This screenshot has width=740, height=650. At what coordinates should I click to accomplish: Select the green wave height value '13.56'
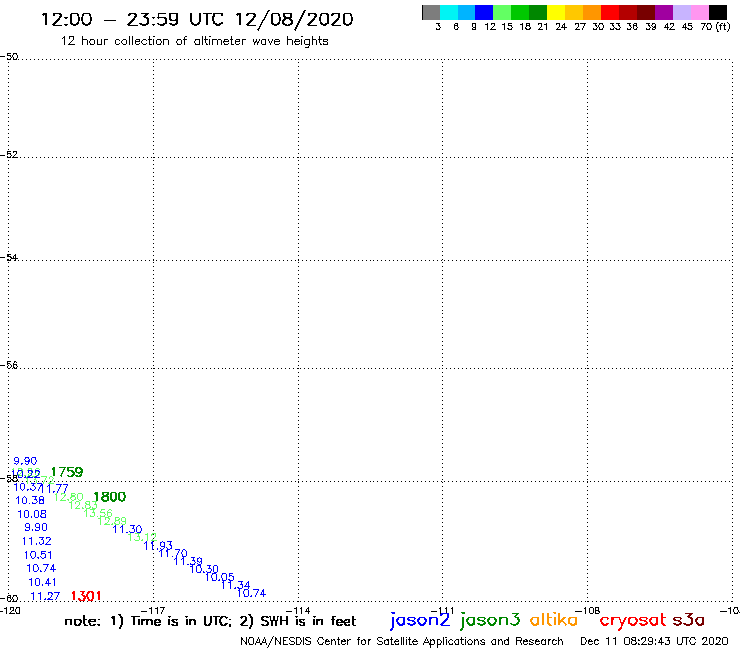click(98, 513)
